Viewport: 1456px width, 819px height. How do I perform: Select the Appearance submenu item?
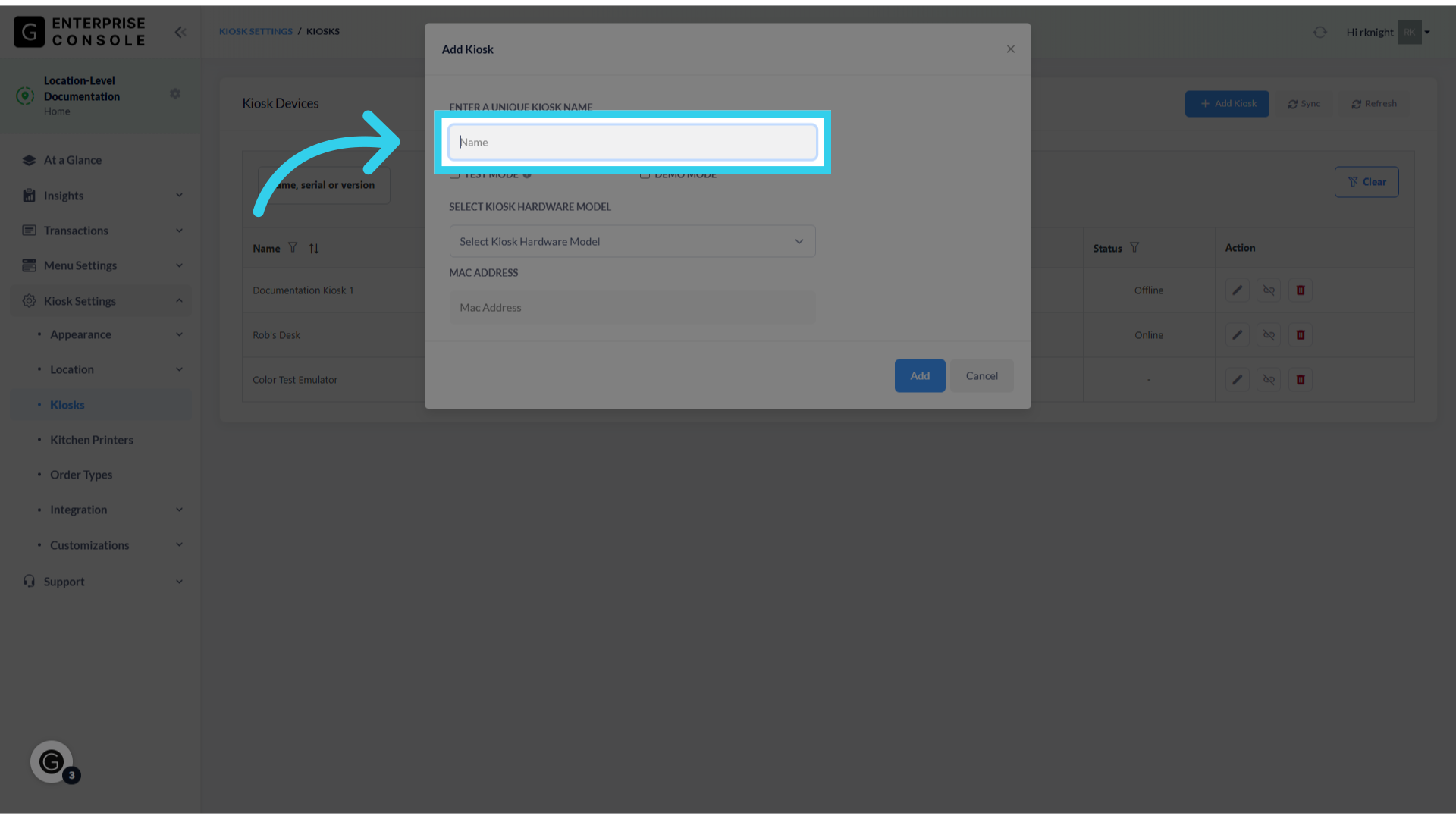[x=80, y=334]
